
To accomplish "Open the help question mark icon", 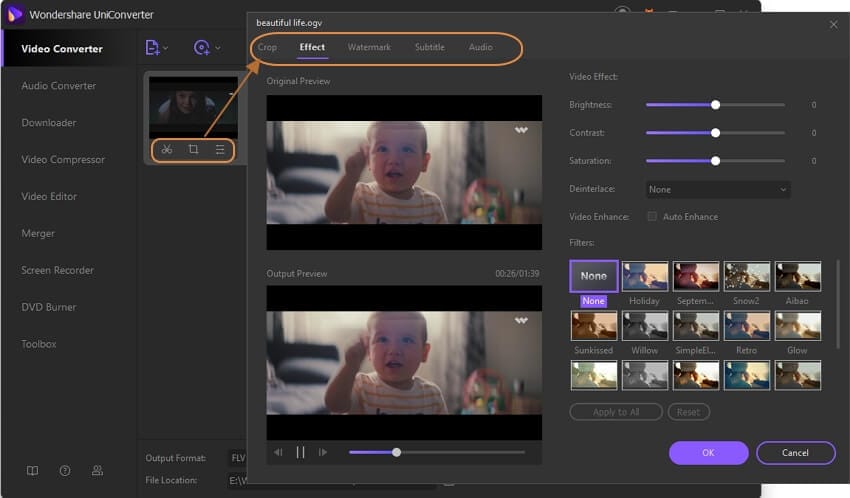I will coord(65,470).
